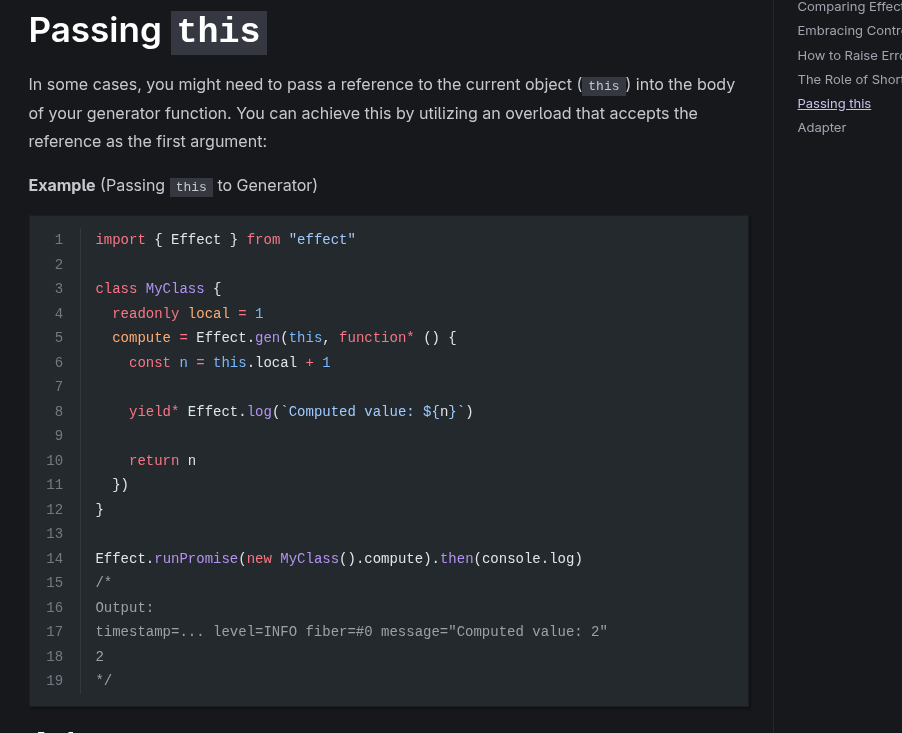The height and width of the screenshot is (733, 902).
Task: Open "How to Raise Err" sidebar link
Action: [849, 56]
